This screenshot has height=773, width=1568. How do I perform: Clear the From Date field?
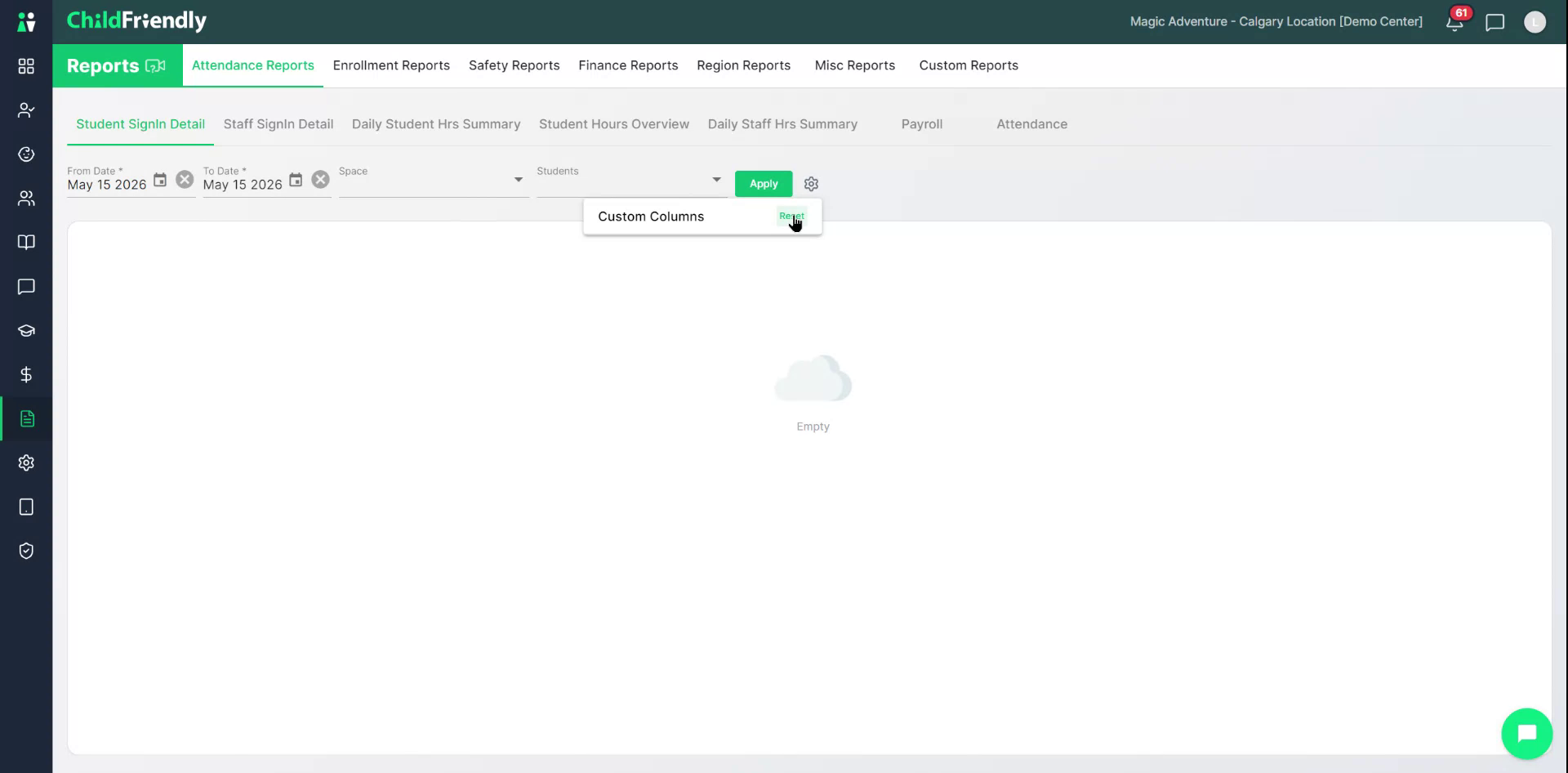pos(185,180)
